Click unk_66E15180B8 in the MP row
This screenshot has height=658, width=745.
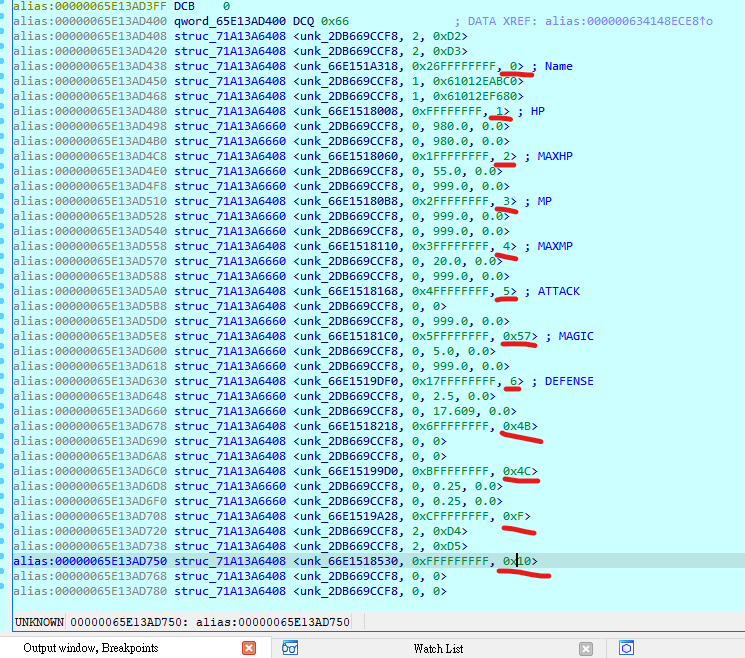coord(349,201)
